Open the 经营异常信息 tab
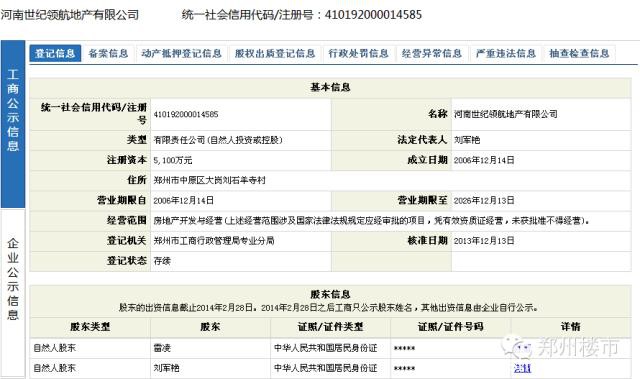640x379 pixels. 432,53
